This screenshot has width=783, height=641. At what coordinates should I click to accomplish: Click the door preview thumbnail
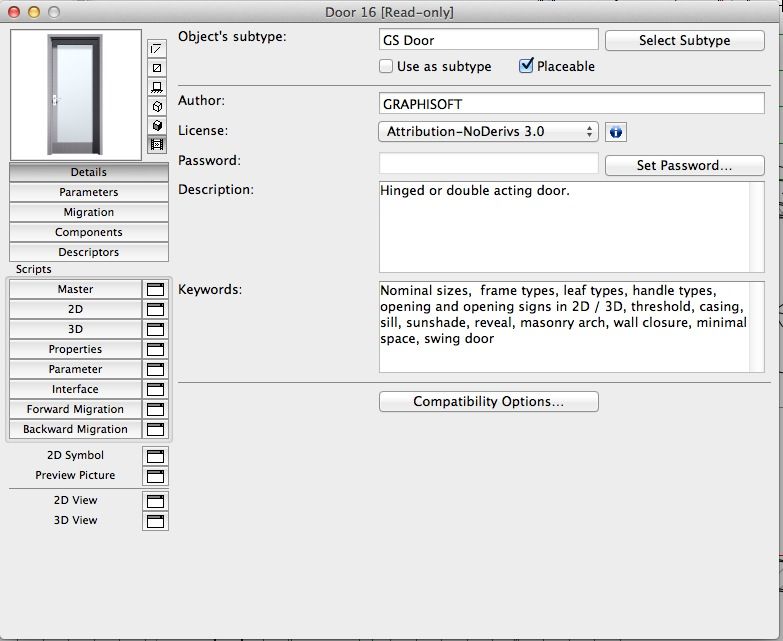pyautogui.click(x=76, y=95)
